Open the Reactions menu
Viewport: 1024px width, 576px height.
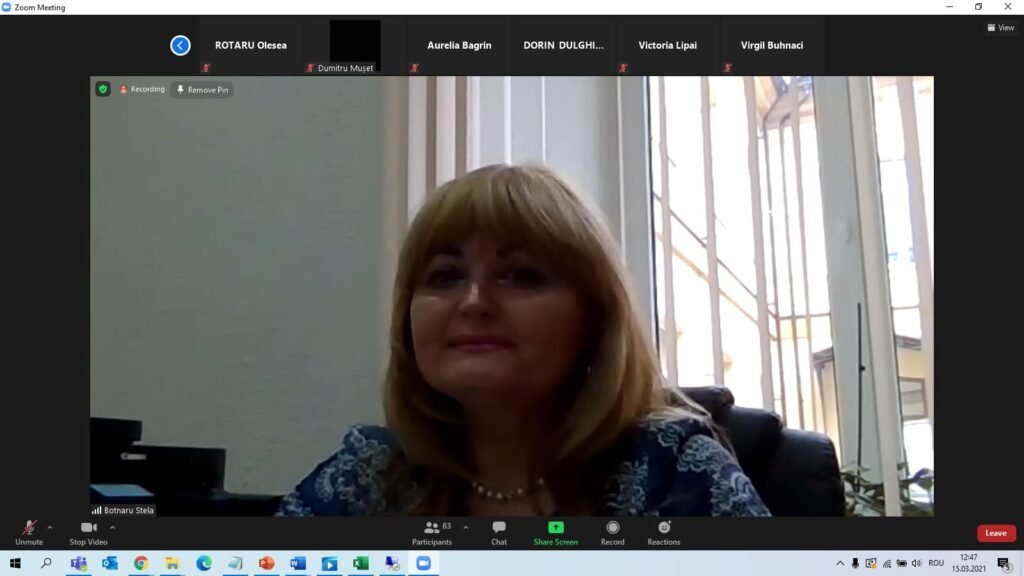click(x=664, y=532)
